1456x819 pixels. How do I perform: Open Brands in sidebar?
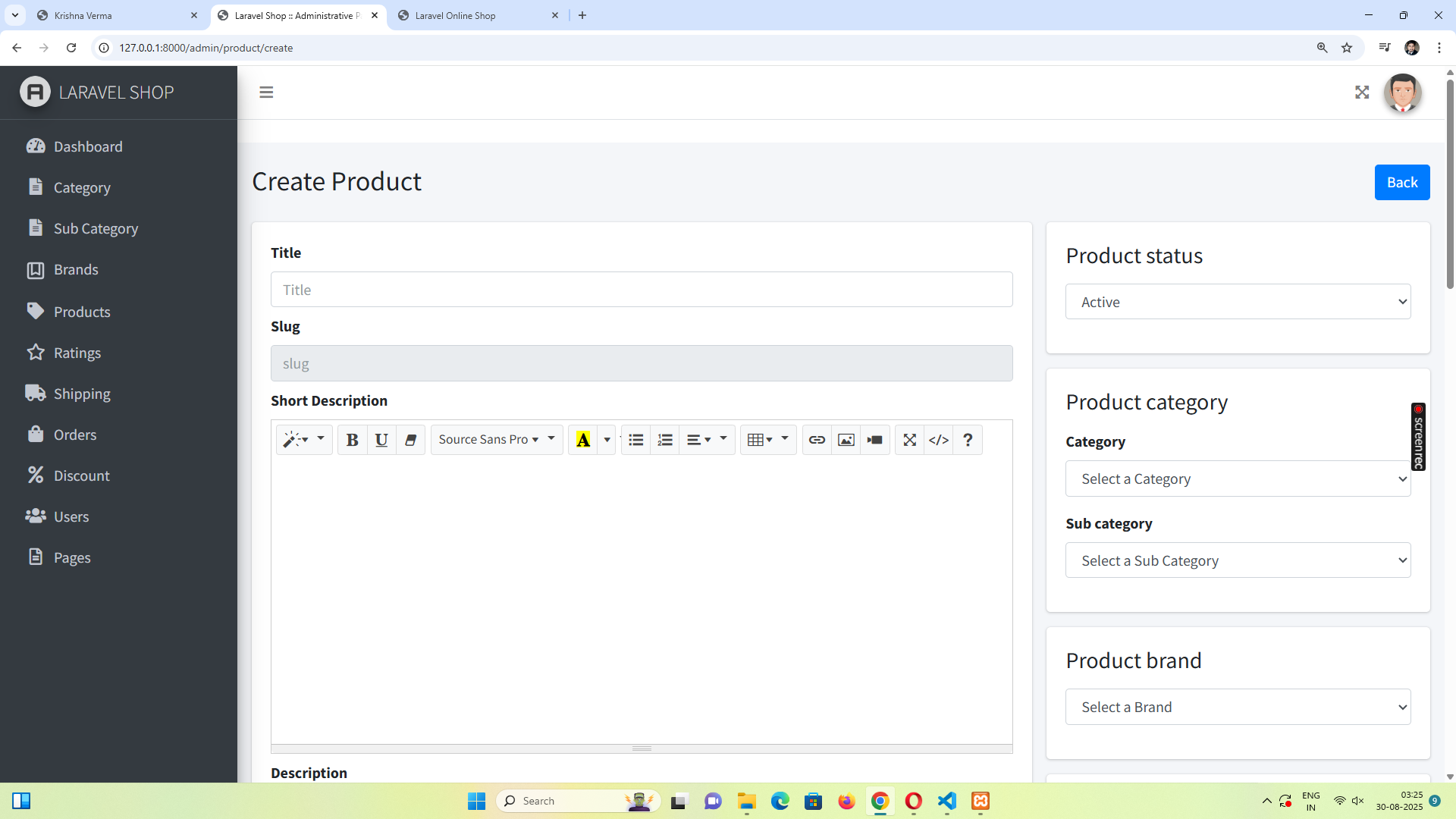point(118,269)
